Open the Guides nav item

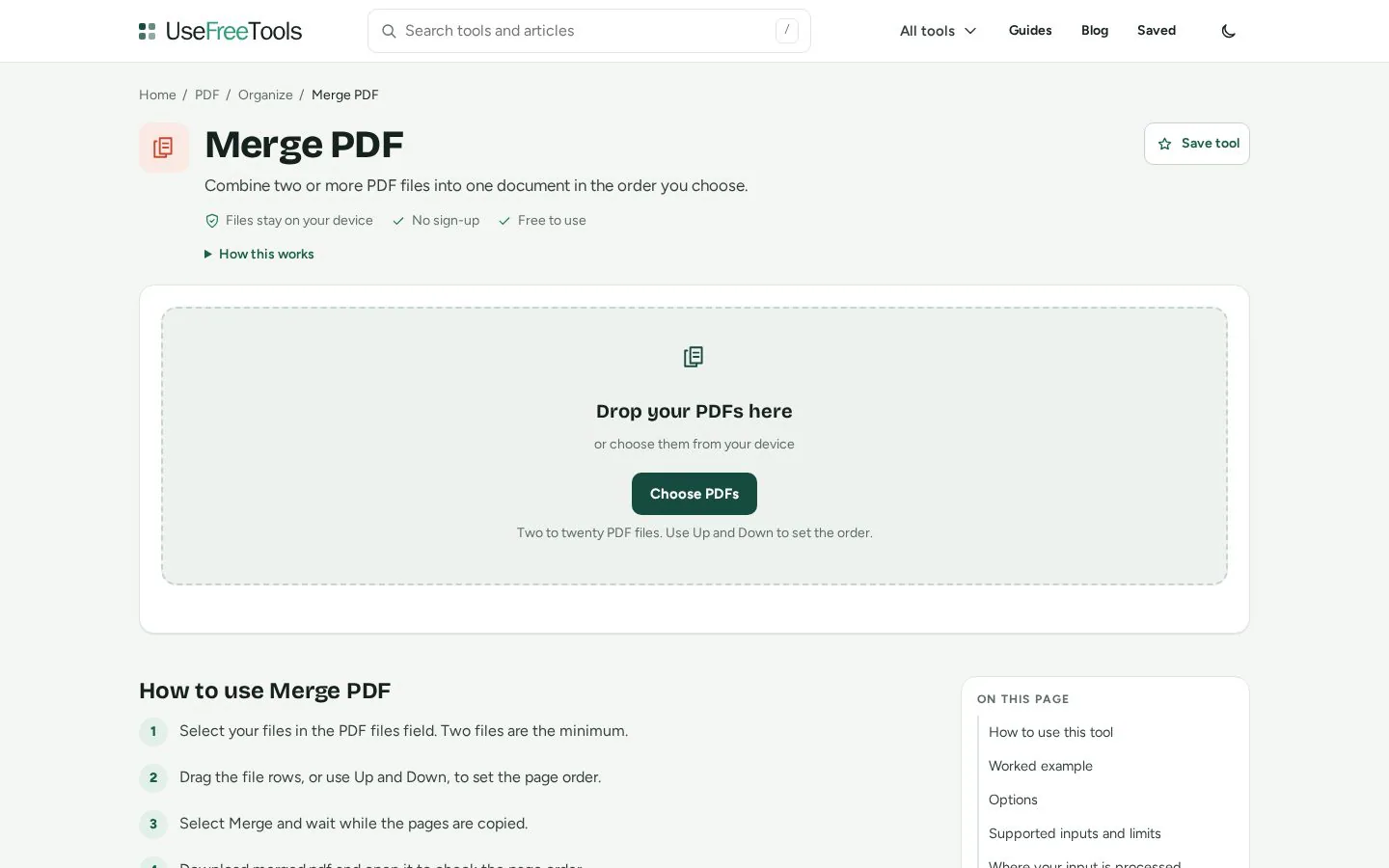point(1030,31)
